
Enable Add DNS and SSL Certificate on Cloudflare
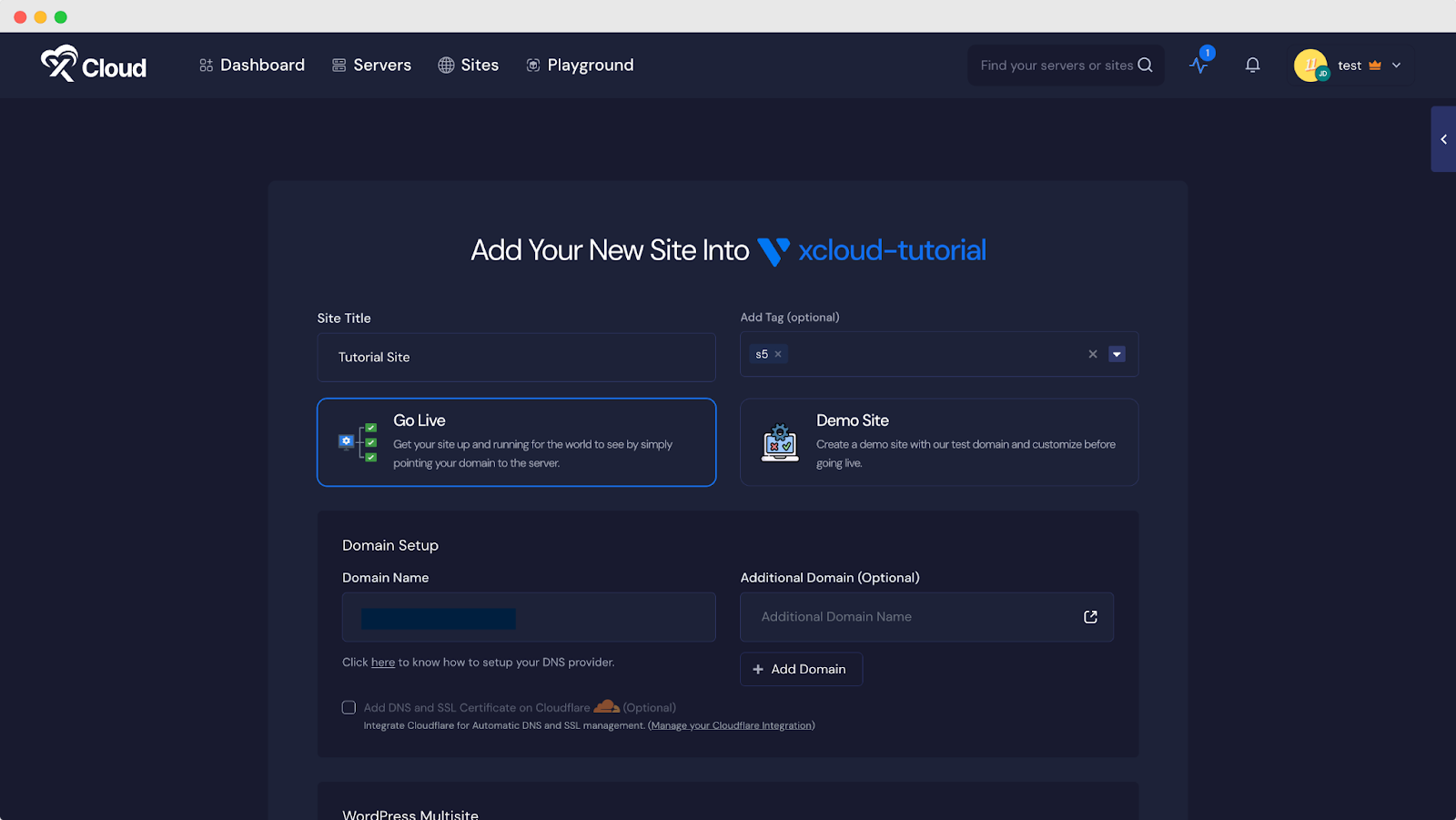point(349,707)
